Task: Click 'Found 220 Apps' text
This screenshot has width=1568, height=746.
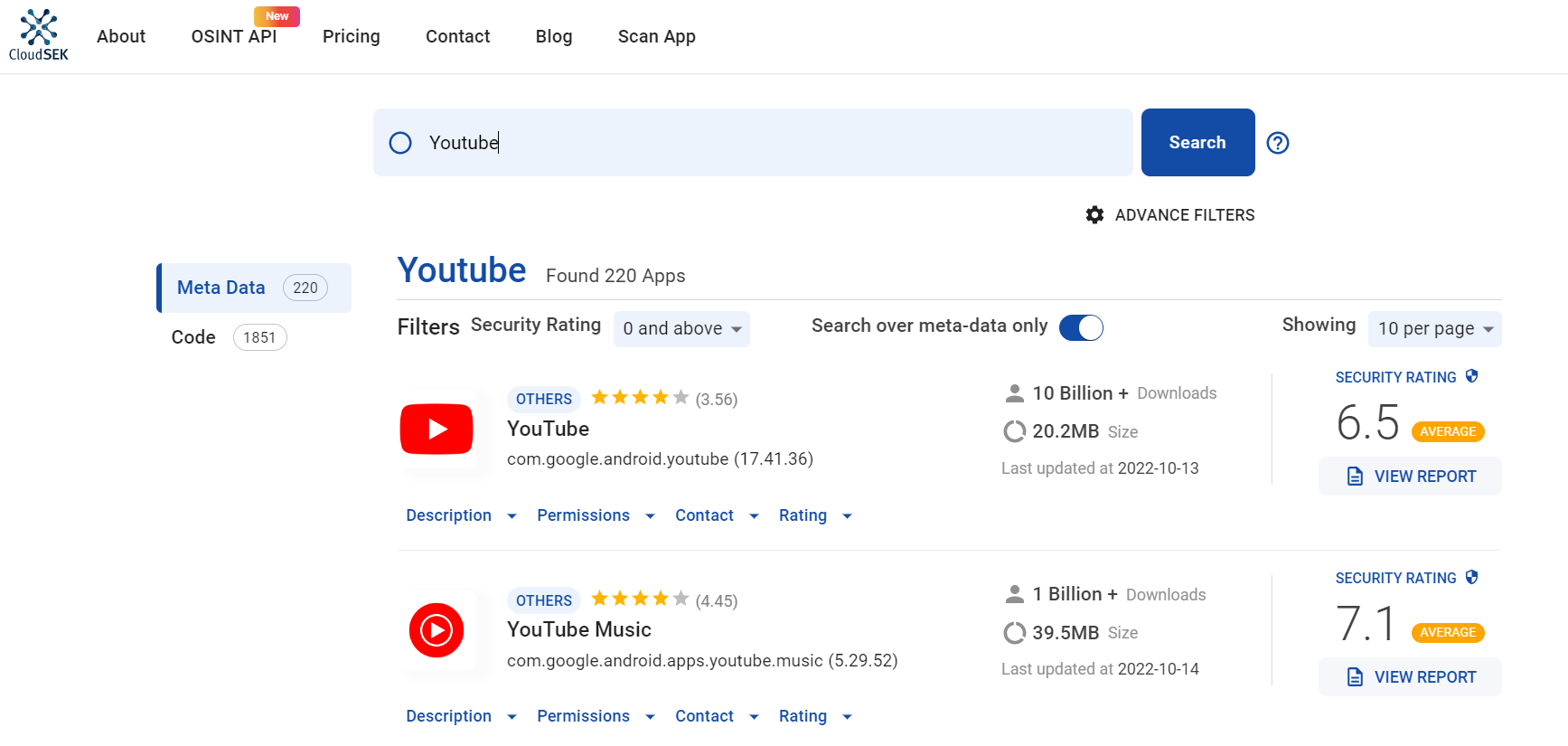Action: [615, 276]
